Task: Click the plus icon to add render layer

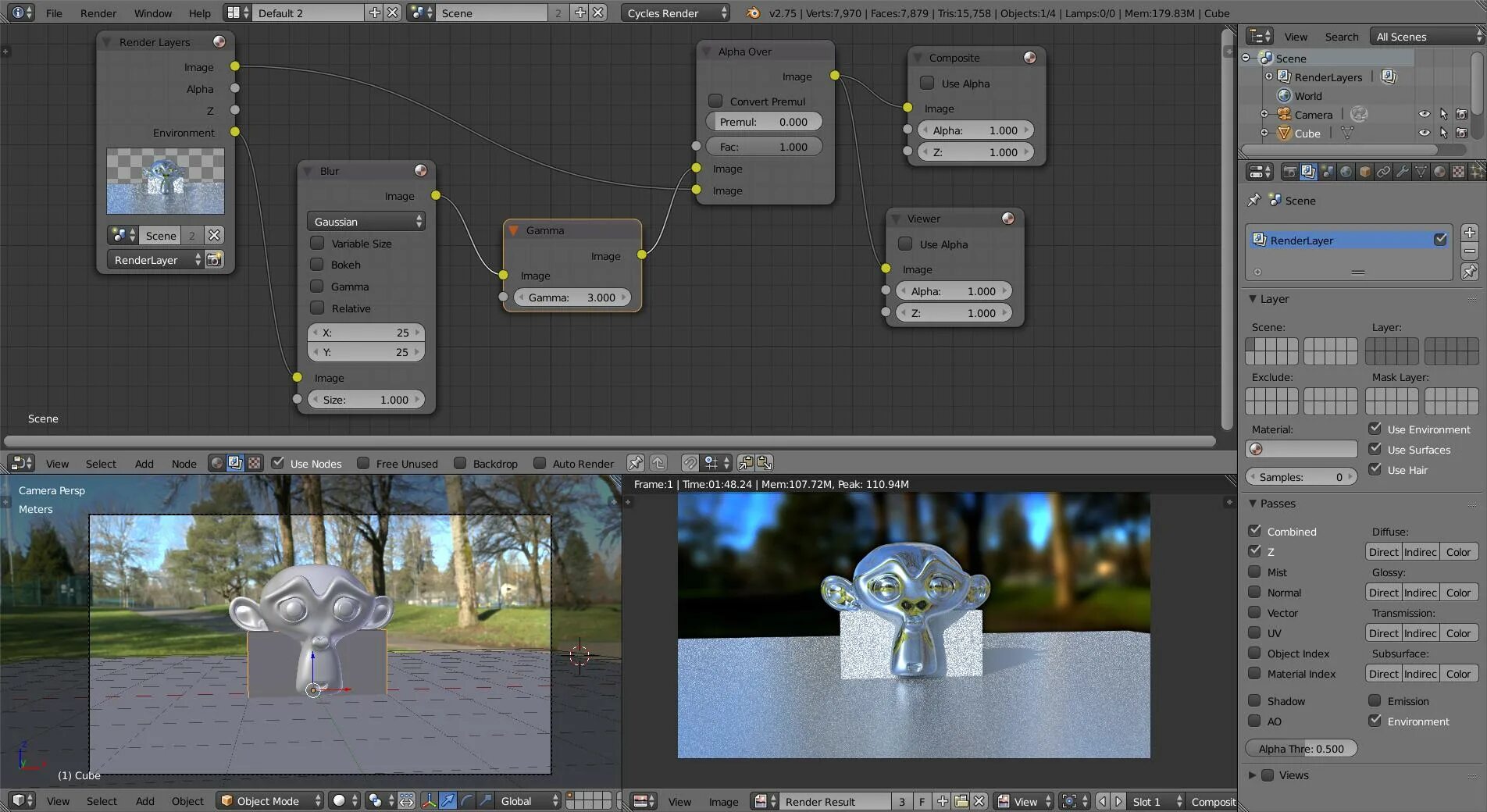Action: [1470, 233]
